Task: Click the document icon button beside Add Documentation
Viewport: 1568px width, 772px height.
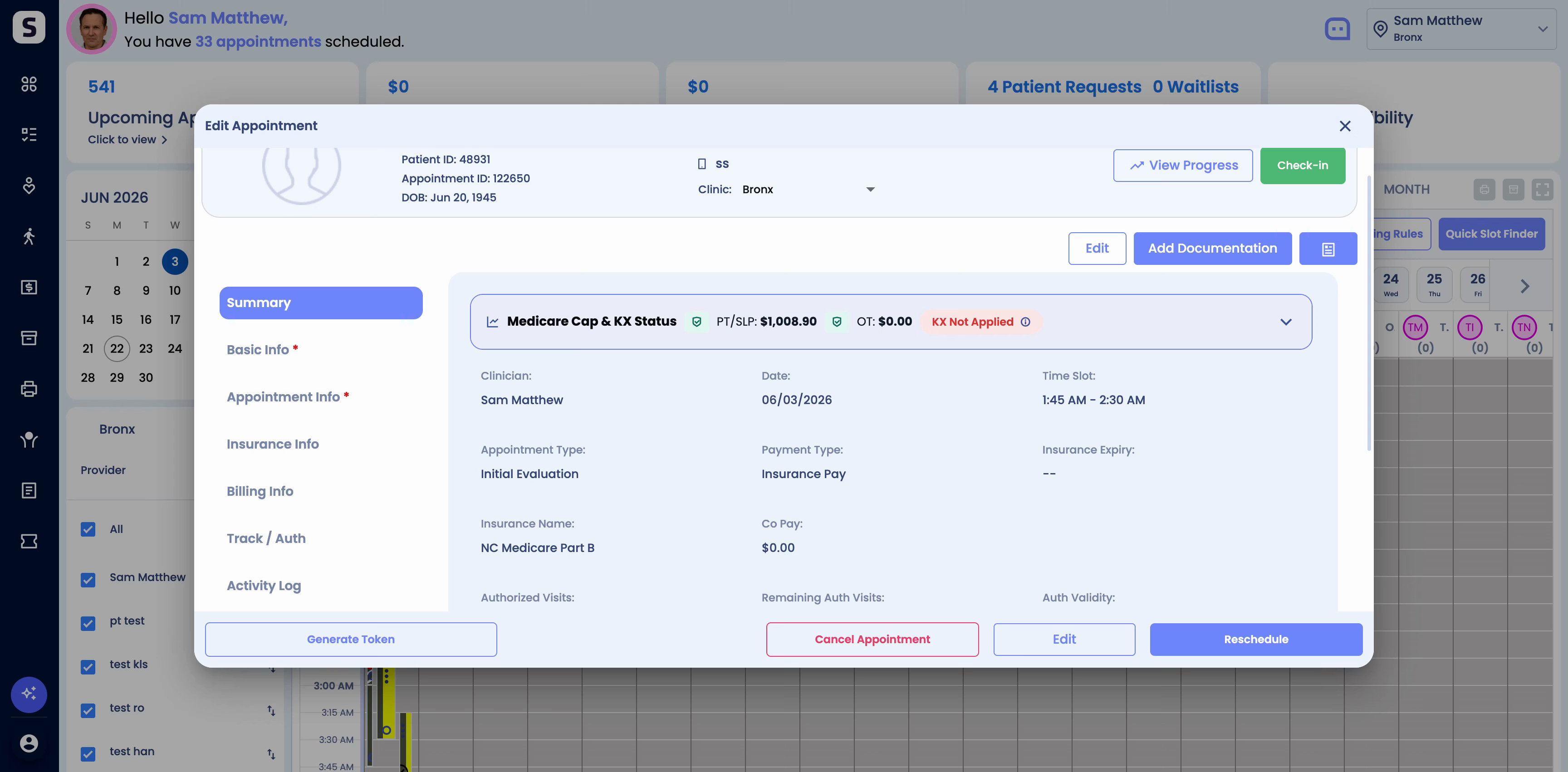Action: pyautogui.click(x=1328, y=249)
